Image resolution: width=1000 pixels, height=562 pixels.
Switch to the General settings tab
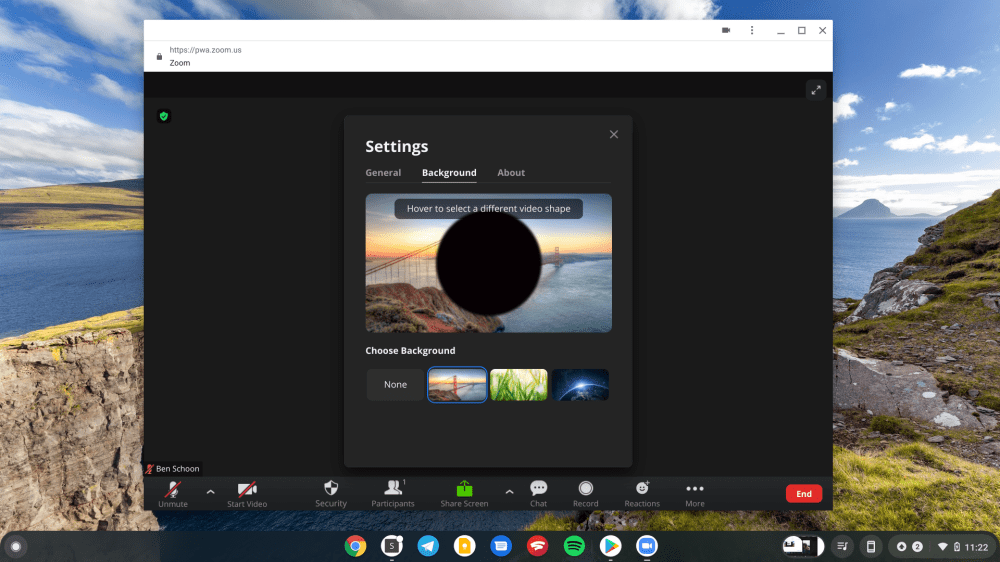[x=383, y=173]
